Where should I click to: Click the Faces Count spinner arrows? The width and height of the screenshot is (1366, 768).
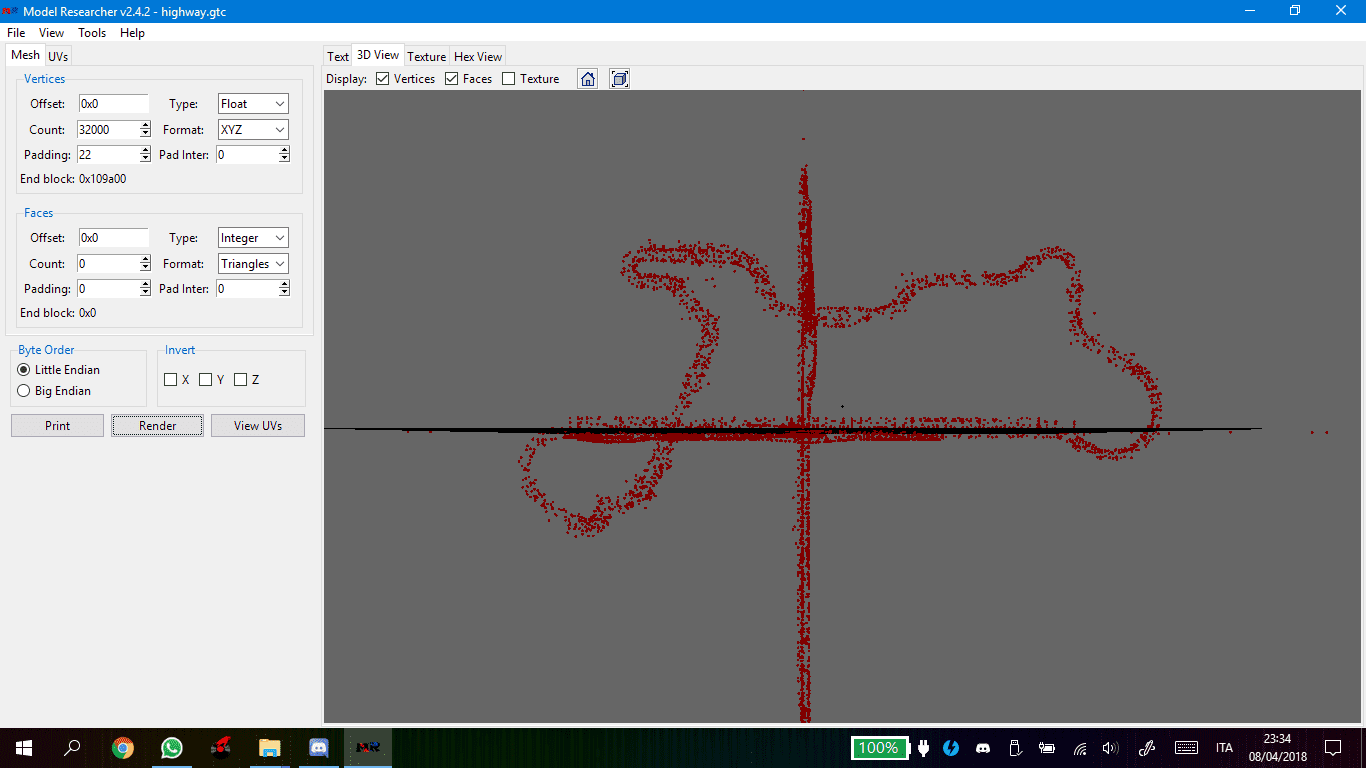point(146,264)
